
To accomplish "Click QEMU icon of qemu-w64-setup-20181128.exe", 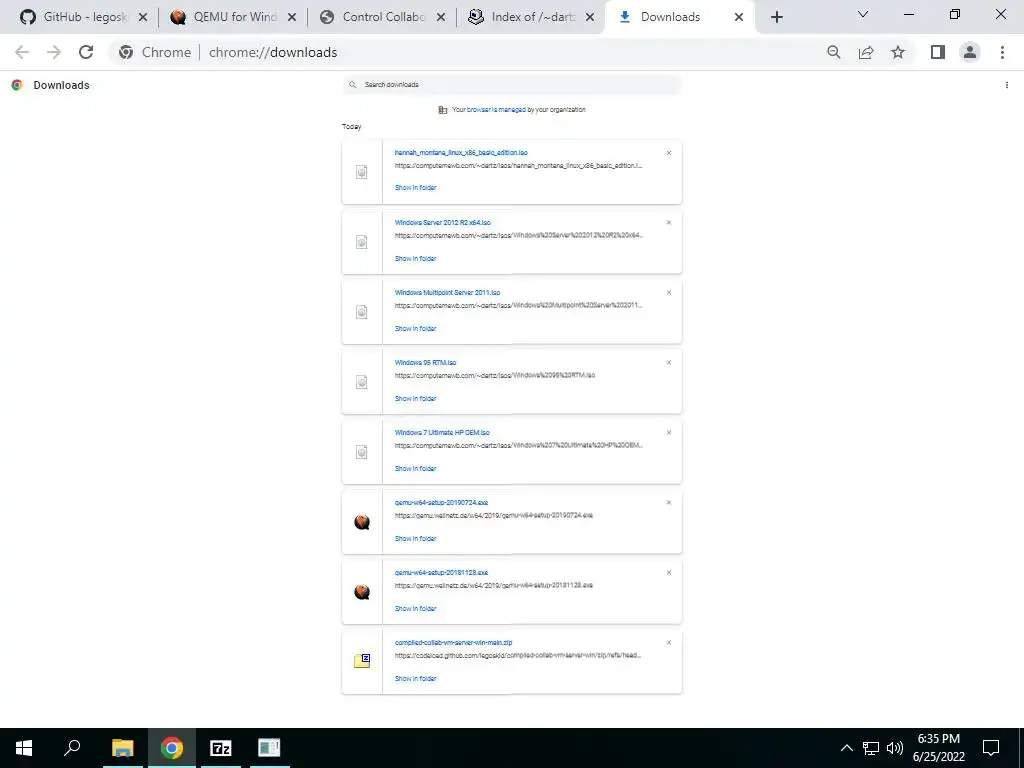I will pos(362,592).
